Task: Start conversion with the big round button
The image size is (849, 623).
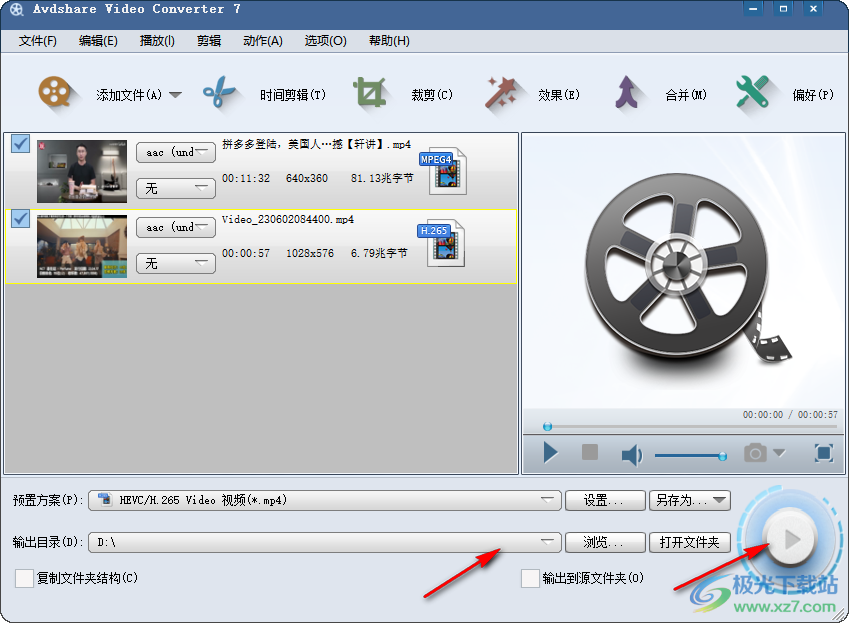Action: pyautogui.click(x=791, y=539)
